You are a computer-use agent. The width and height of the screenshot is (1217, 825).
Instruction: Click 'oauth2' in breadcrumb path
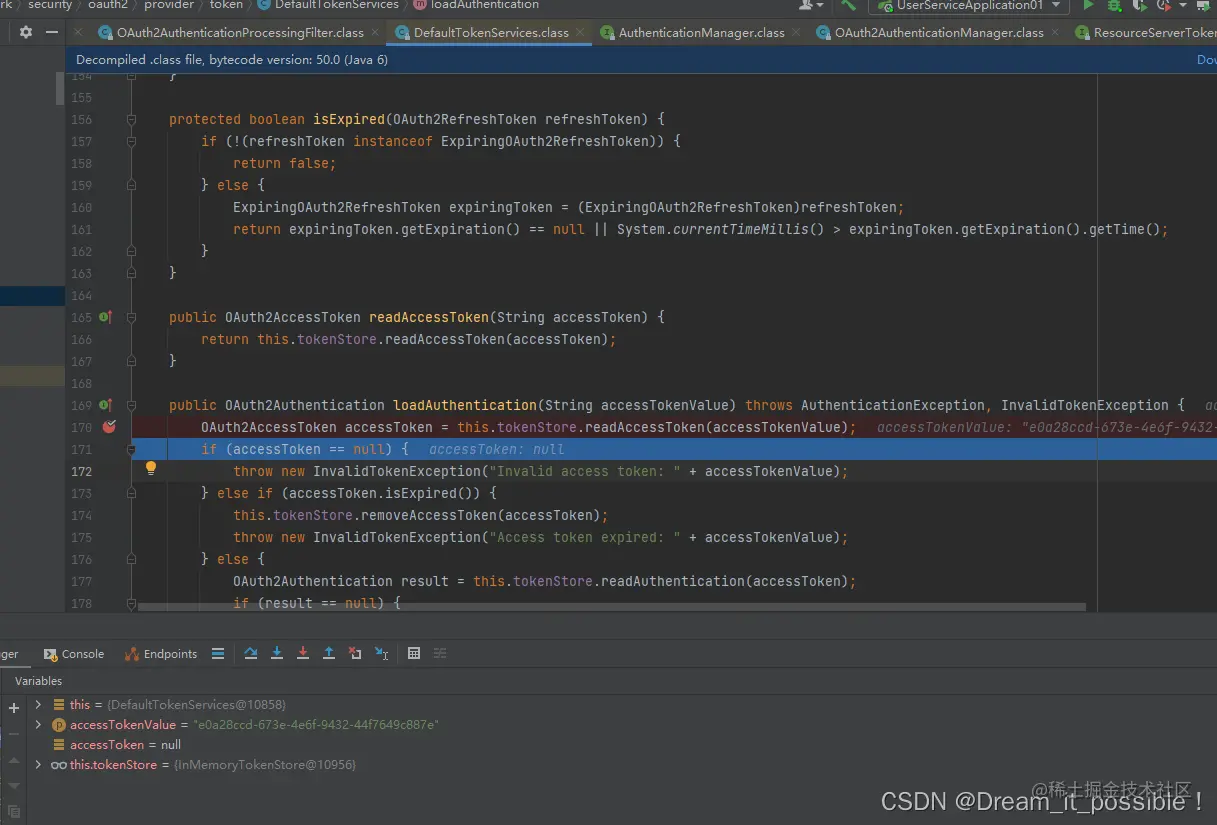(x=108, y=5)
